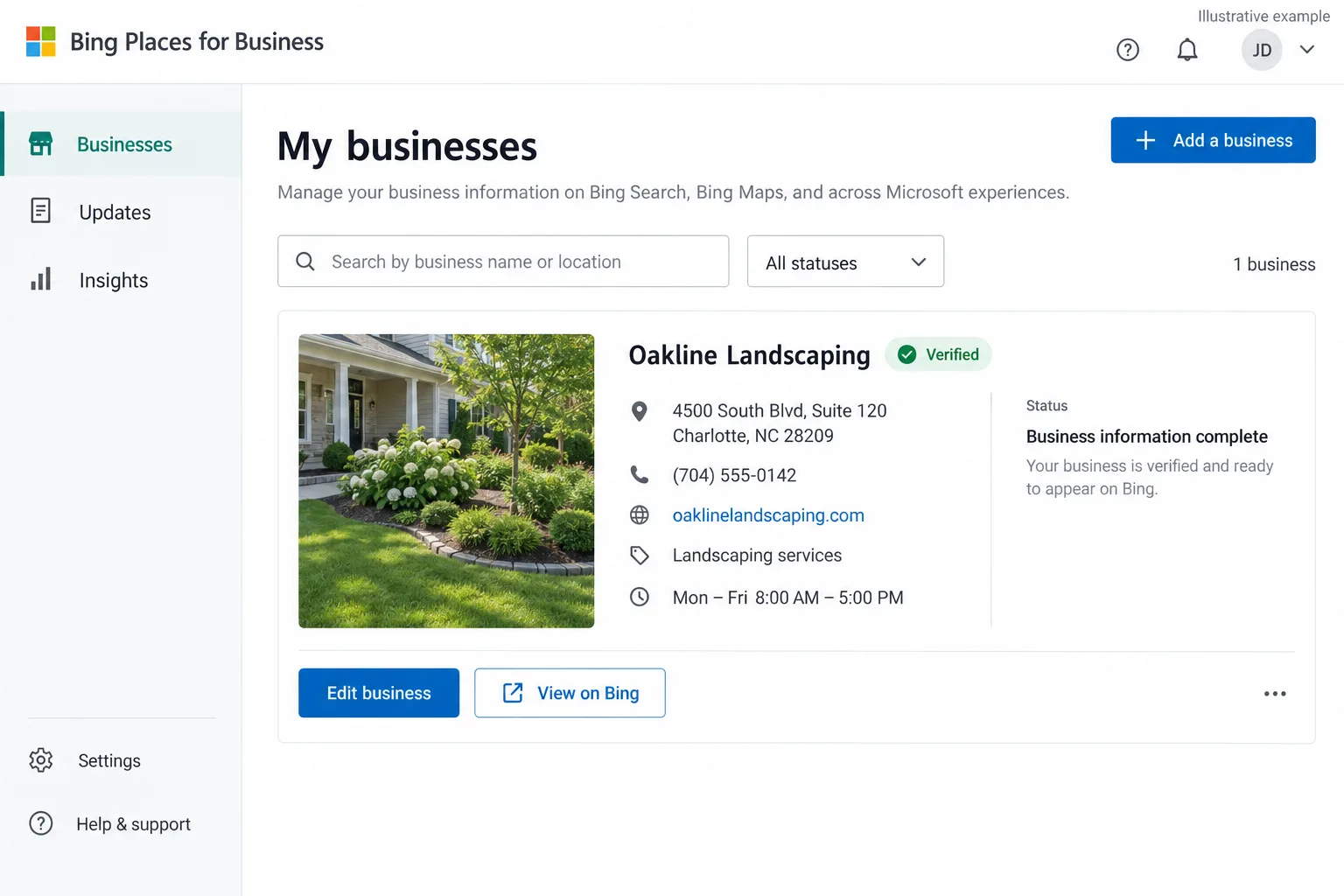This screenshot has width=1344, height=896.
Task: Click the 'Landscaping services' category text
Action: coord(757,556)
